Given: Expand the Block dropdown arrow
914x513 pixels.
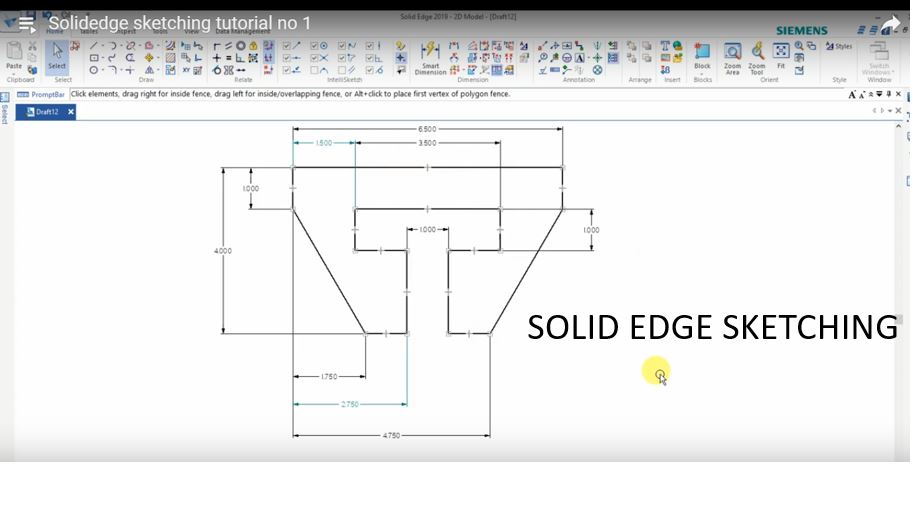Looking at the screenshot, I should coord(702,73).
